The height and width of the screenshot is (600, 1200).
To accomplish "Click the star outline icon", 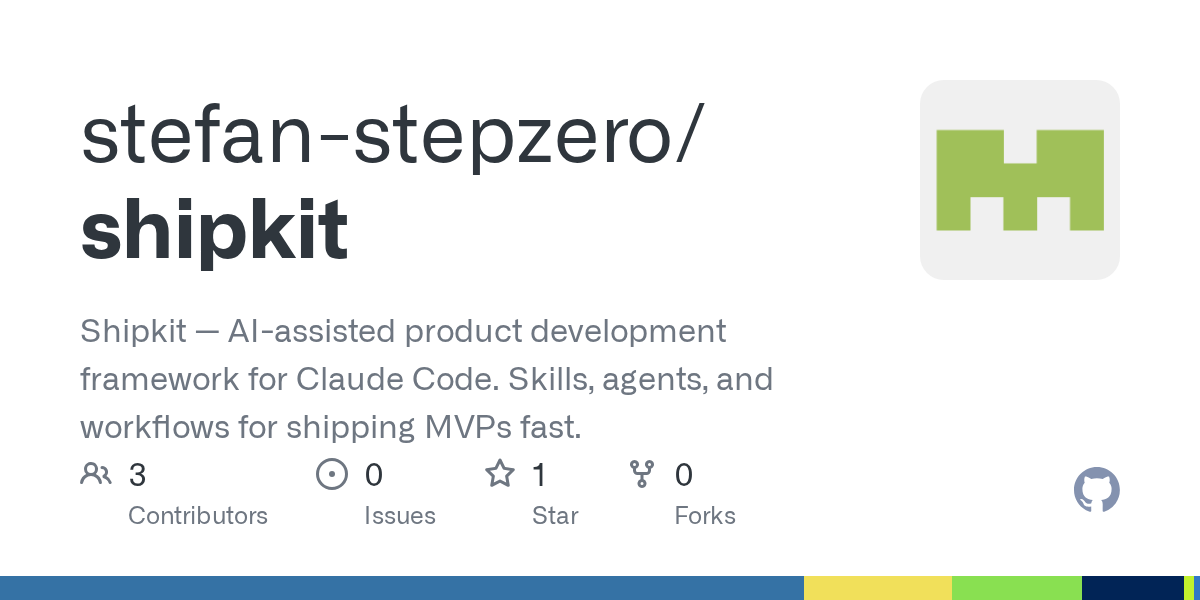I will (x=500, y=473).
